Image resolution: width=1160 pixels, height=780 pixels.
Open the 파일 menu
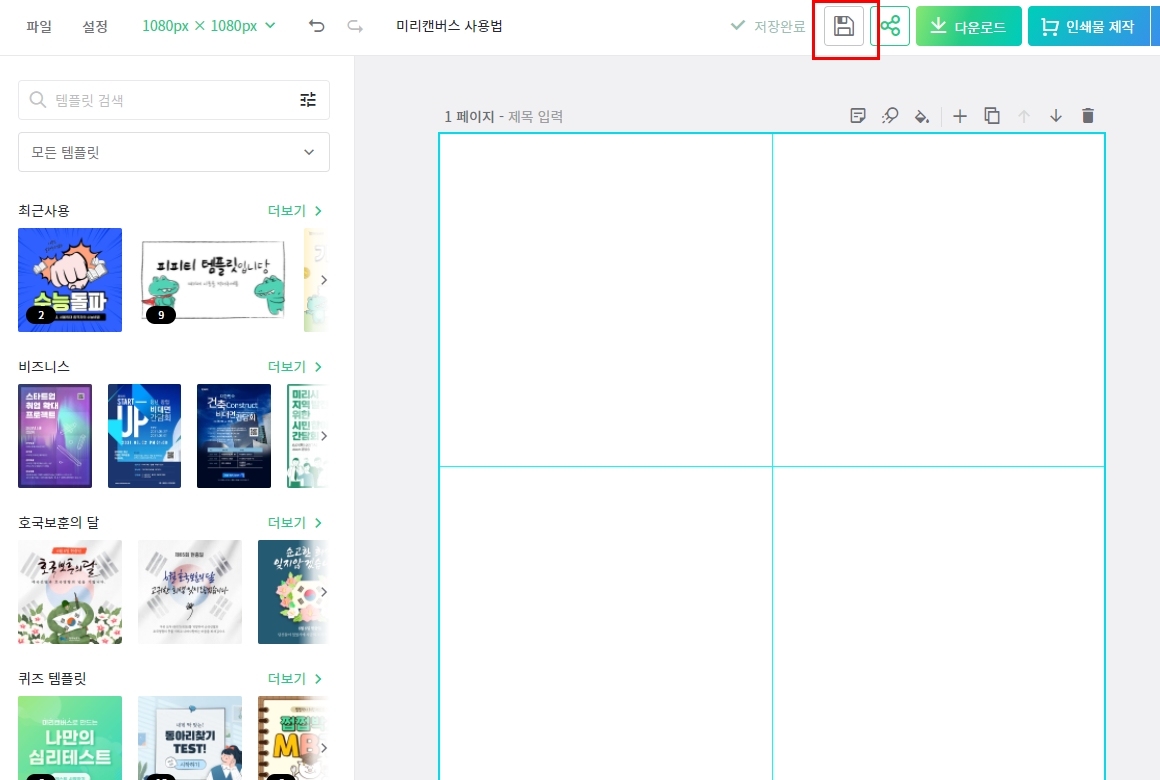(39, 27)
